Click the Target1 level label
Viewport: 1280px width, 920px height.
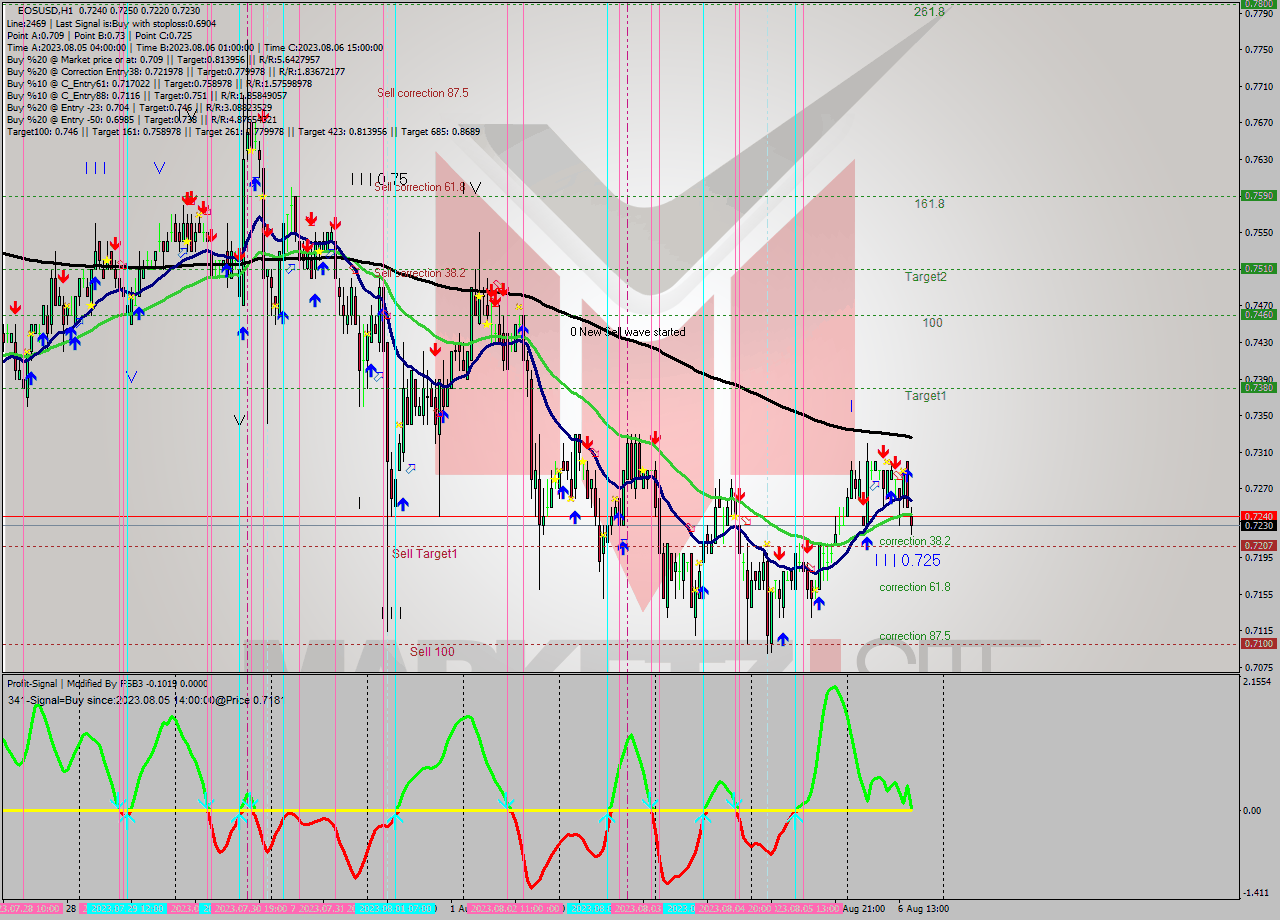click(926, 396)
